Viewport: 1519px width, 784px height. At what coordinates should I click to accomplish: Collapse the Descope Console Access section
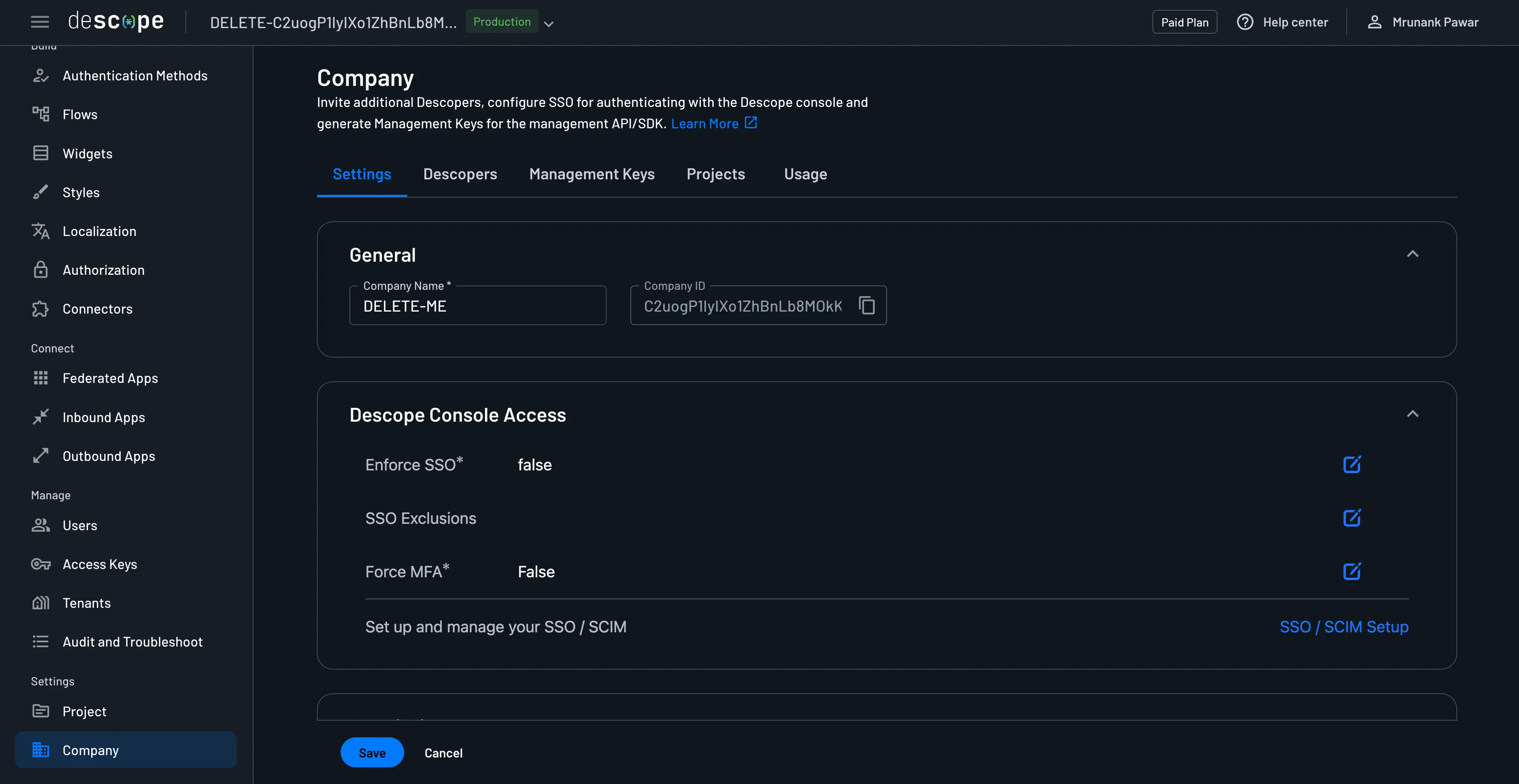point(1412,414)
